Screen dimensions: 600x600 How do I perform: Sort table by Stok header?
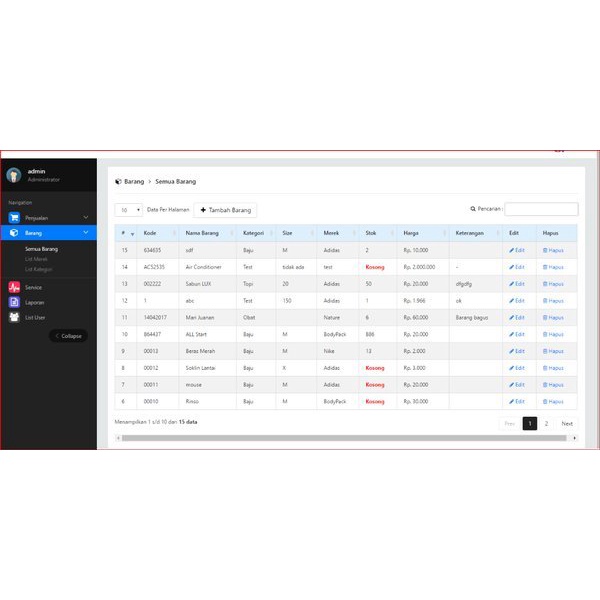378,233
